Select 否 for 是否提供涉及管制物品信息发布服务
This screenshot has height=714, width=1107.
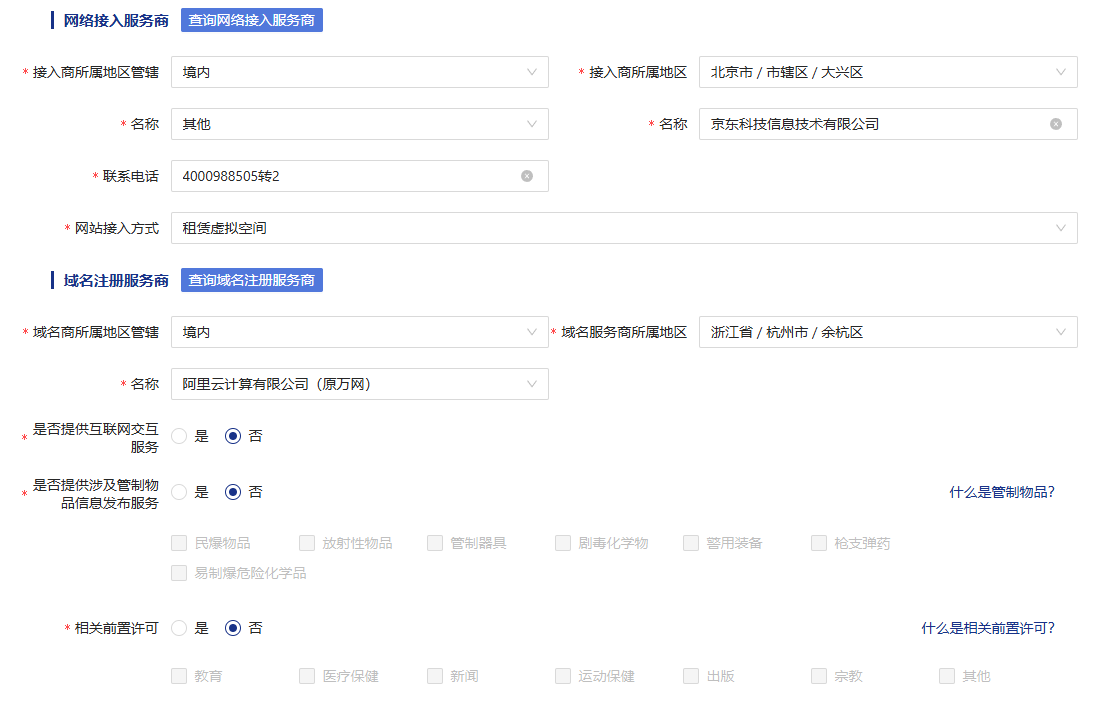point(234,492)
